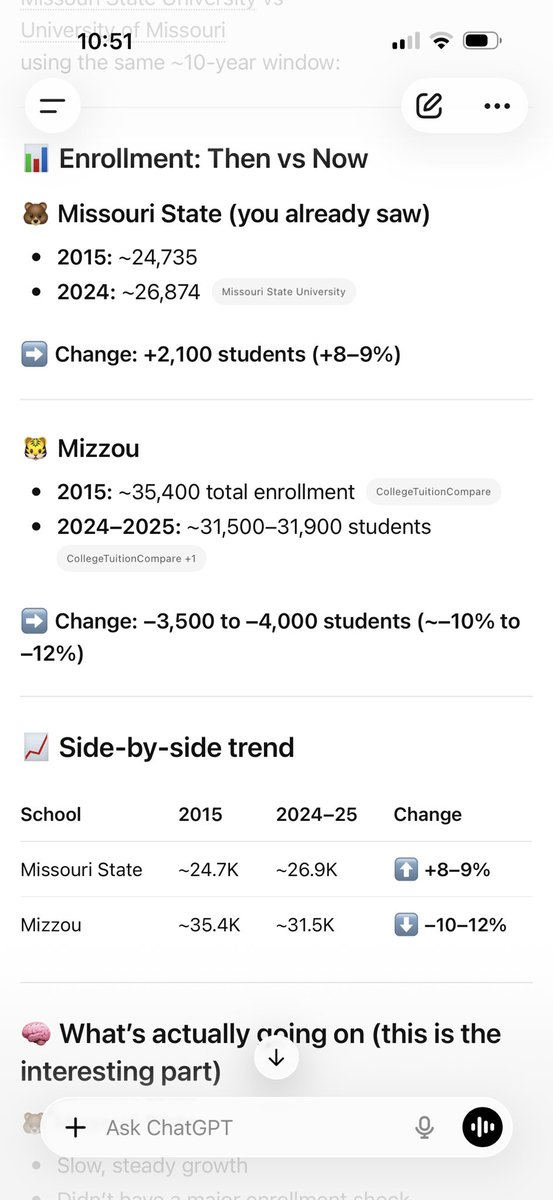Open the Missouri State University source chip
The image size is (553, 1200).
tap(283, 292)
